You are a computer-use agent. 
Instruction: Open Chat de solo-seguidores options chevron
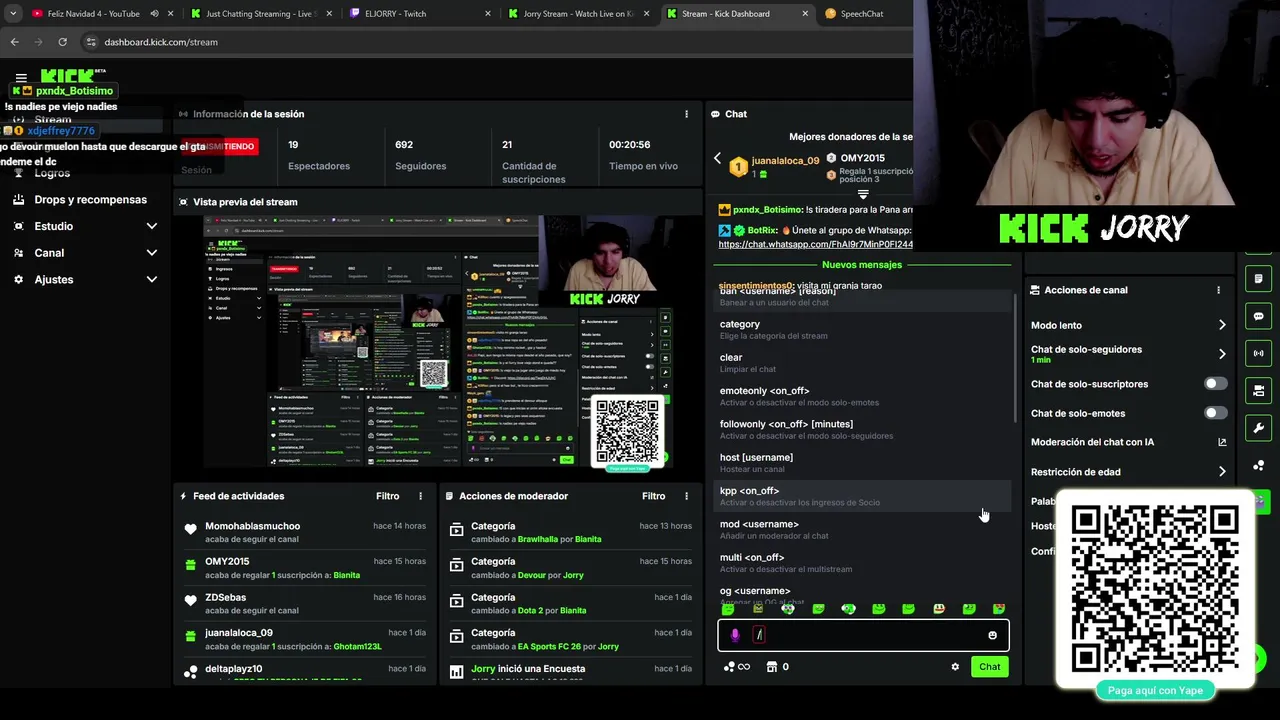[1222, 354]
